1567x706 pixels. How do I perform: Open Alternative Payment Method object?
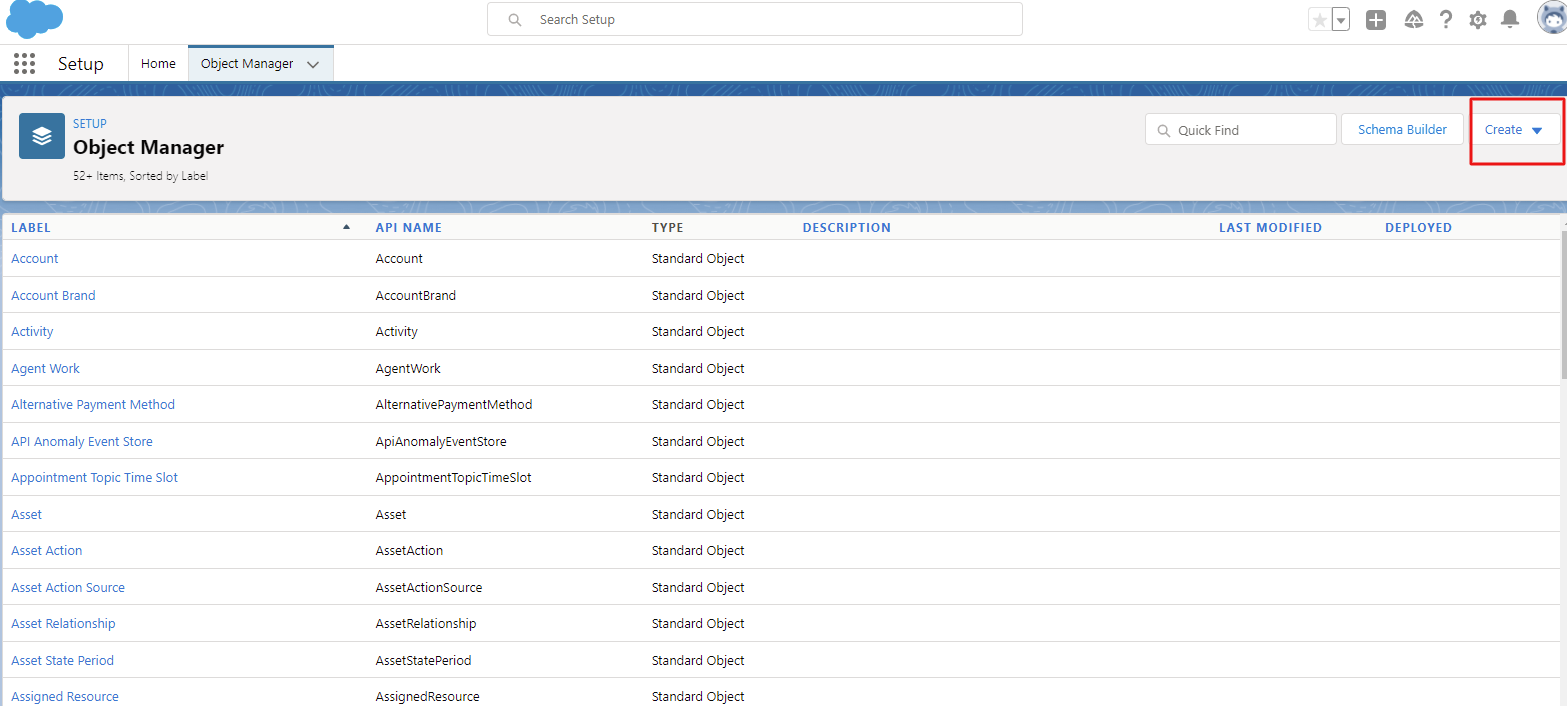point(93,405)
